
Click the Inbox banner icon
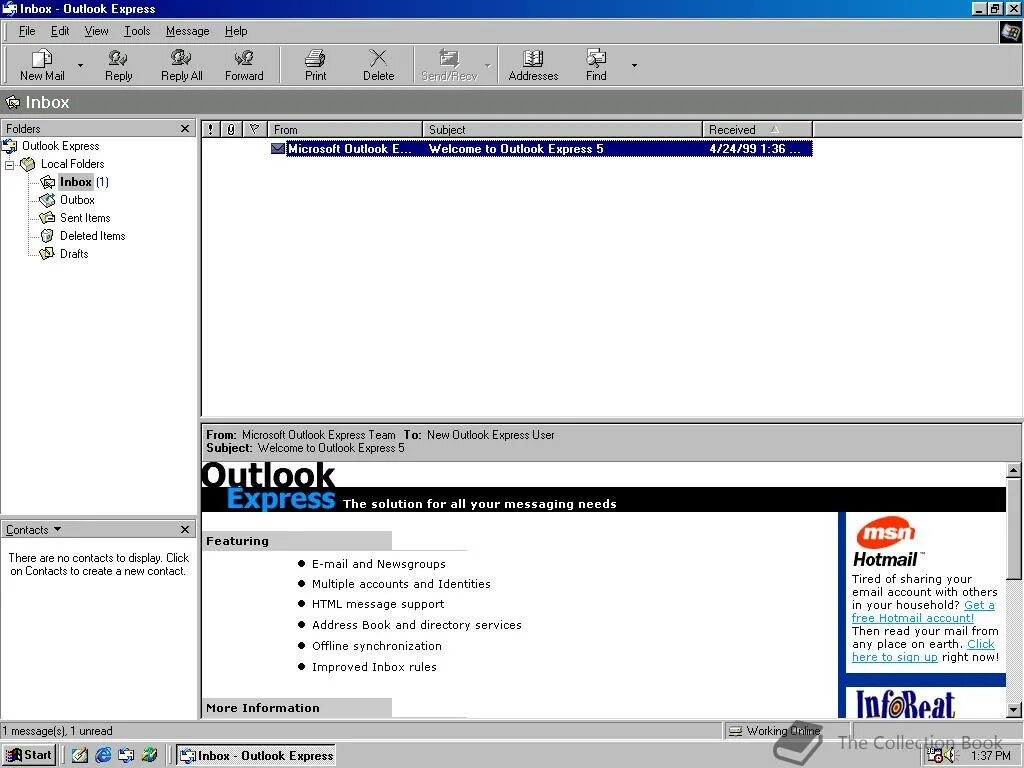13,103
